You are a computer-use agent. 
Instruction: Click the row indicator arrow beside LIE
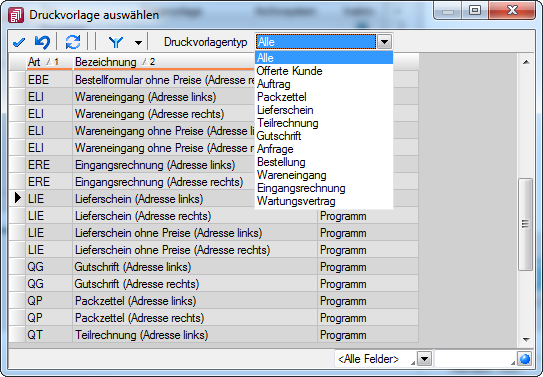pos(17,198)
